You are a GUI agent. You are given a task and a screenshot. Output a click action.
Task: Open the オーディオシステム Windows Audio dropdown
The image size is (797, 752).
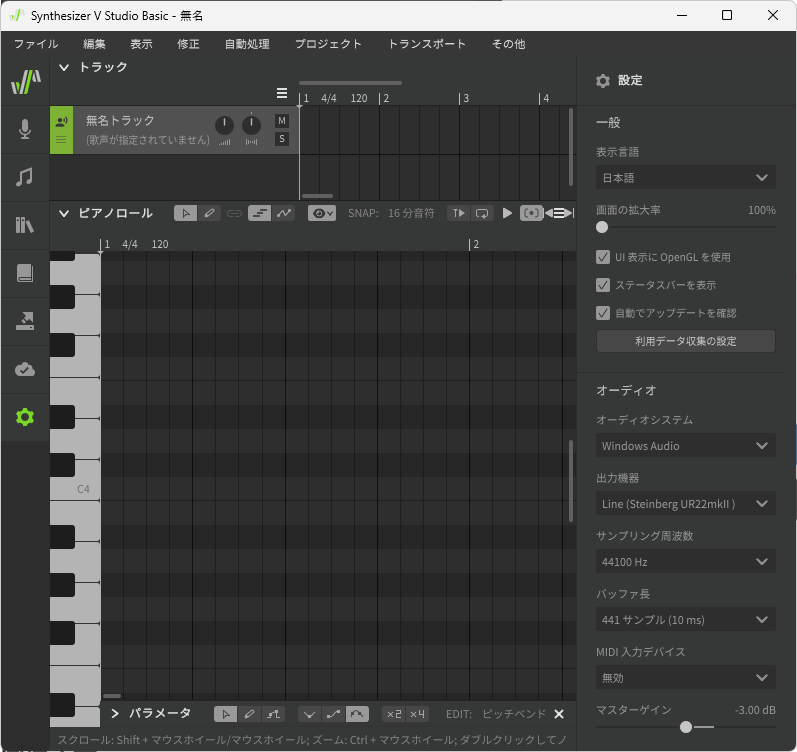tap(685, 446)
